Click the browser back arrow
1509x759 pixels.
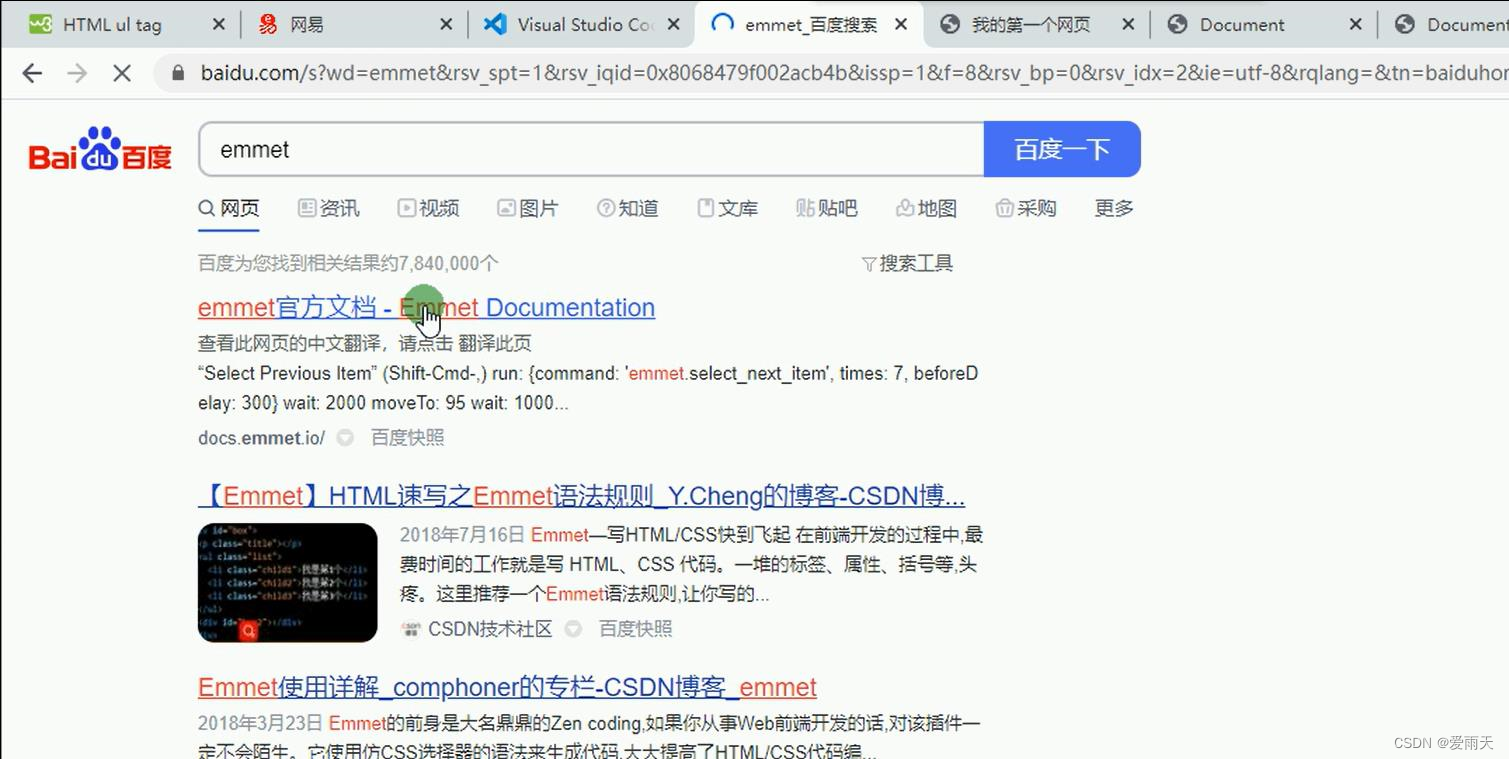click(x=31, y=72)
